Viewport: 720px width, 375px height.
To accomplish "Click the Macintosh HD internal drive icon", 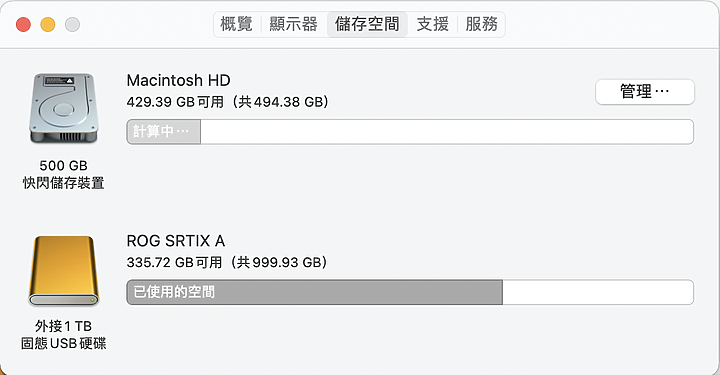I will [63, 108].
